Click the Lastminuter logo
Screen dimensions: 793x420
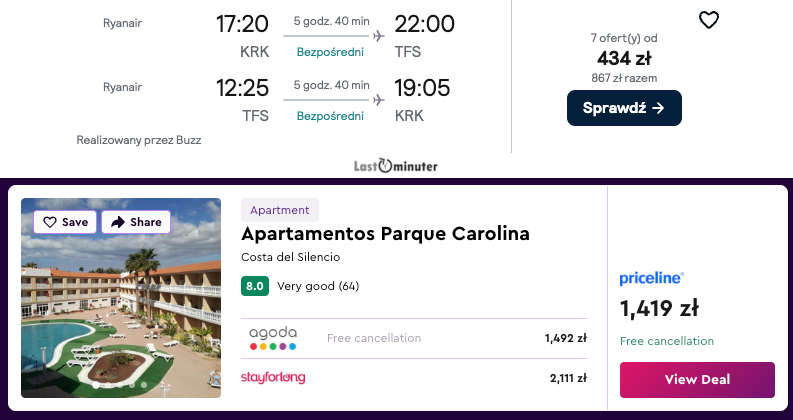coord(396,166)
